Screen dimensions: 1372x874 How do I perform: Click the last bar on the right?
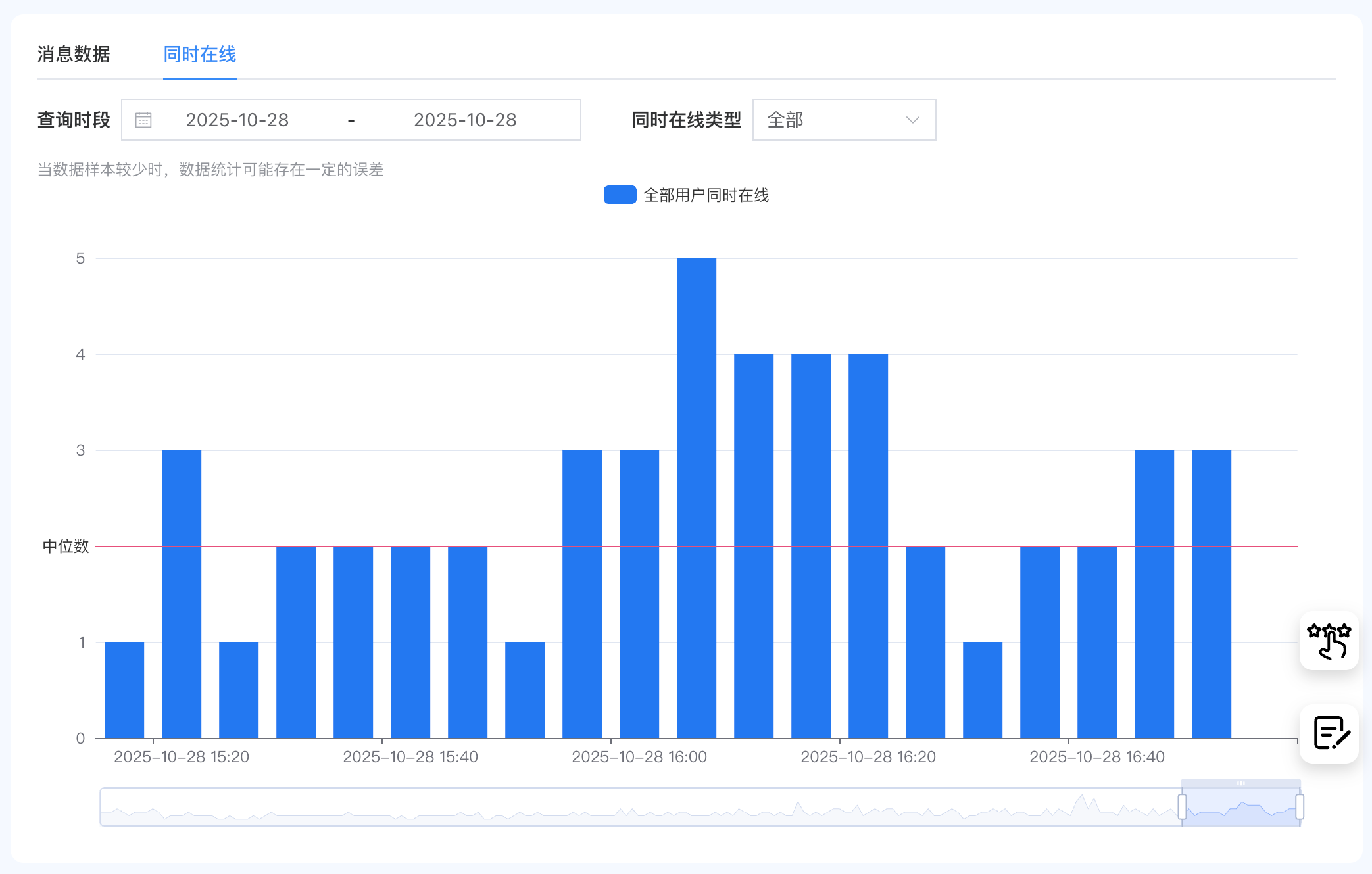tap(1211, 593)
